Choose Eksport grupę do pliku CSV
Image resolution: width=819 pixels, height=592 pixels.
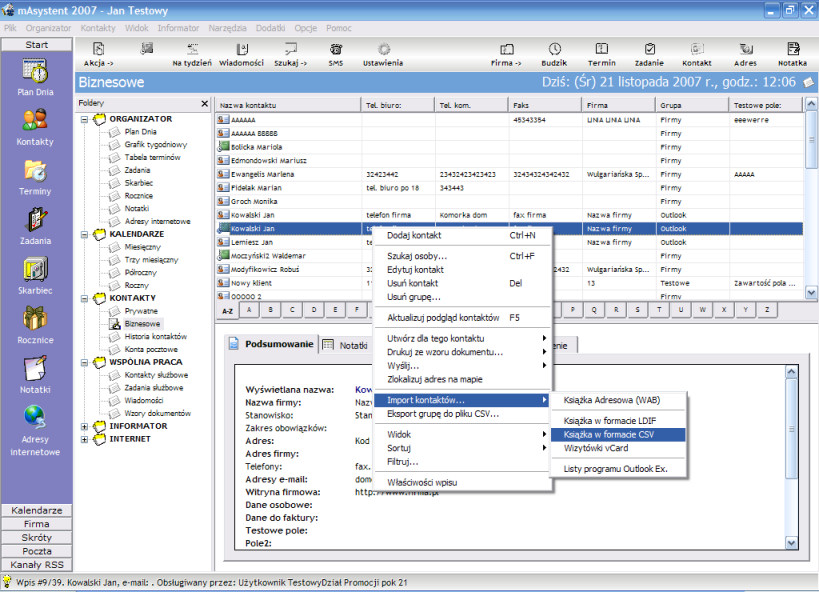[x=463, y=414]
